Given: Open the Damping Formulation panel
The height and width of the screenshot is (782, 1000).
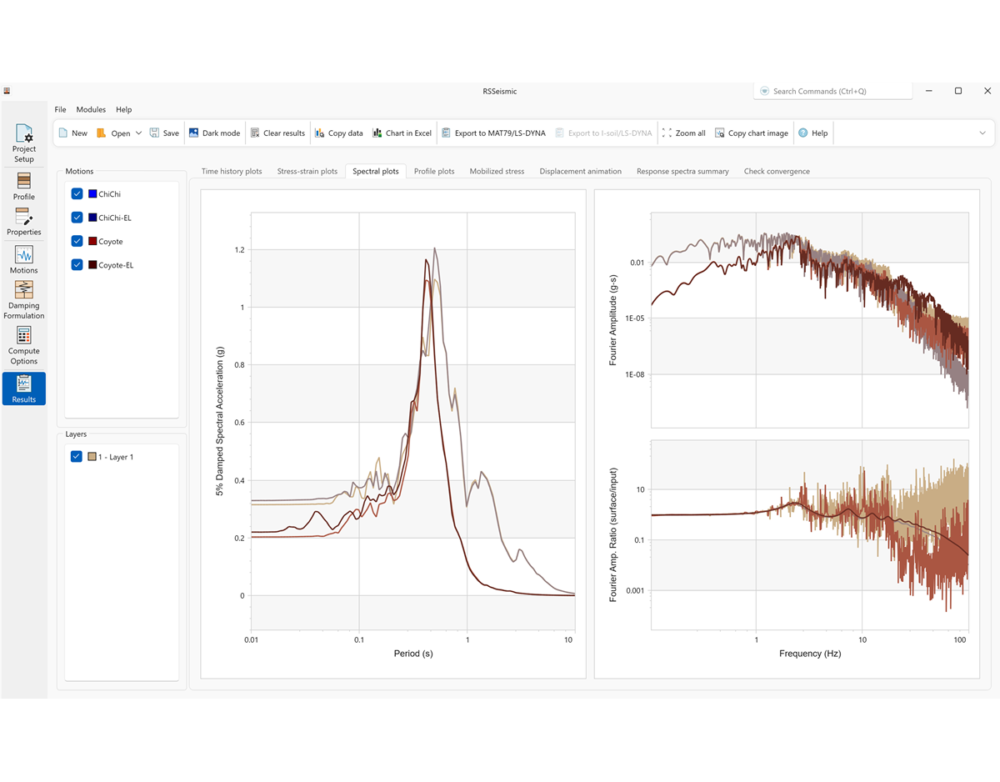Looking at the screenshot, I should 23,300.
